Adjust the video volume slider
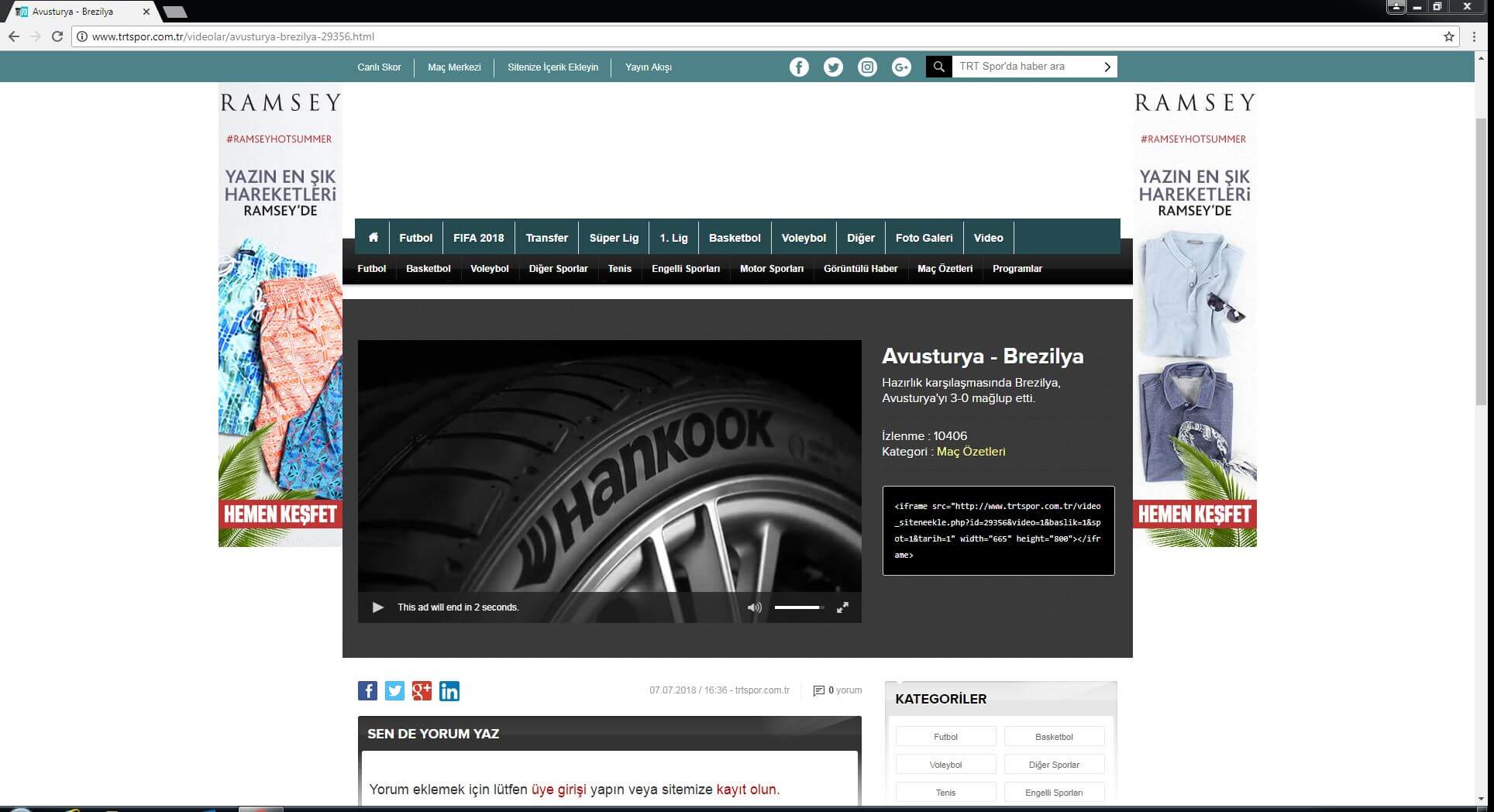 coord(798,607)
